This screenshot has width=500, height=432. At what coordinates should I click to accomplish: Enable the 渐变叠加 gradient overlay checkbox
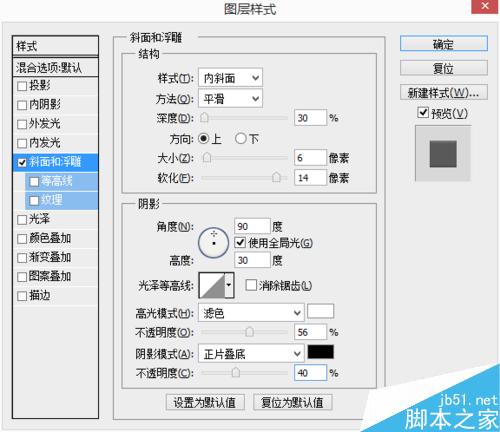click(x=22, y=258)
